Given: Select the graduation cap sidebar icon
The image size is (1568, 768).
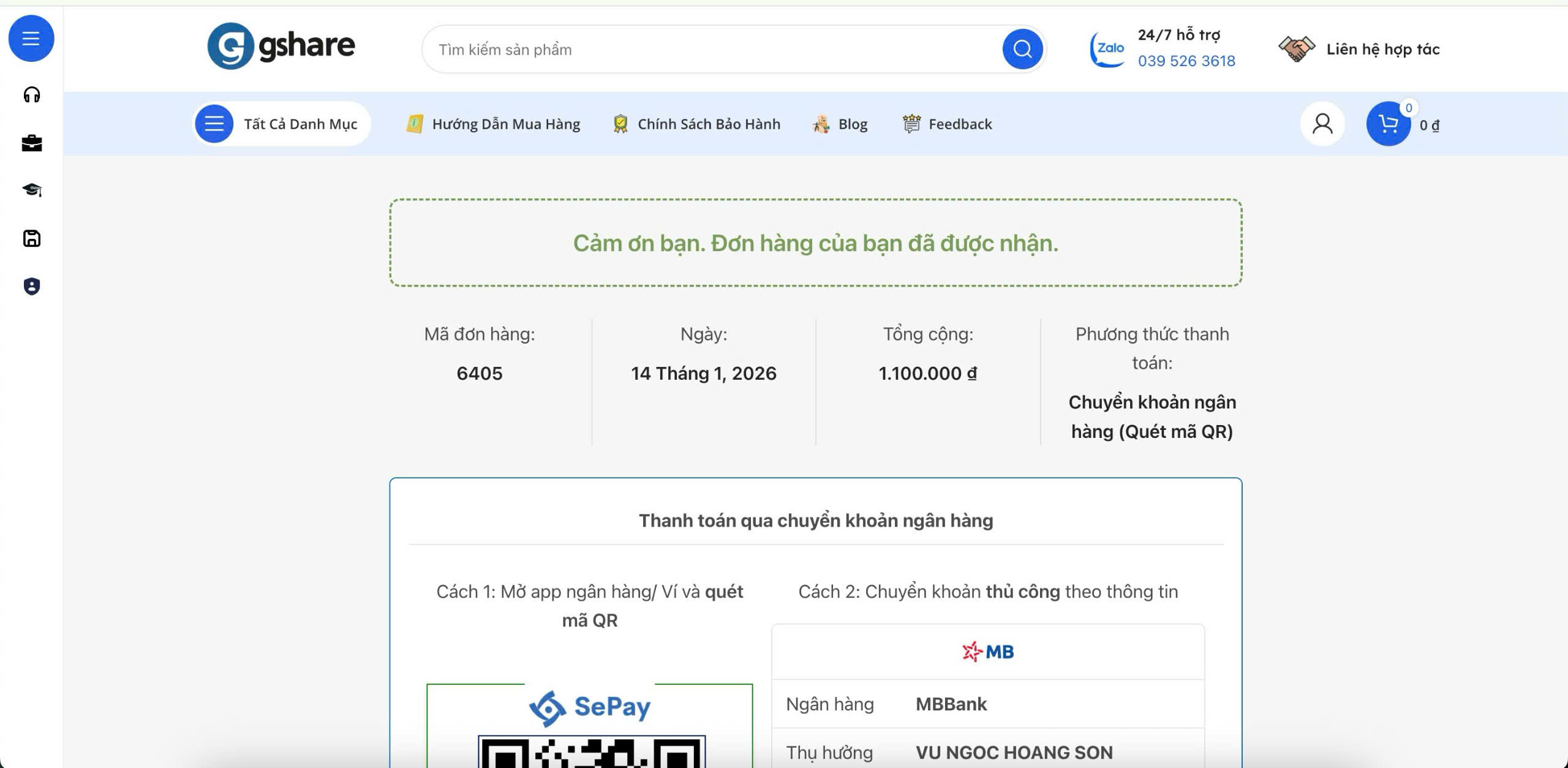Looking at the screenshot, I should [x=32, y=190].
